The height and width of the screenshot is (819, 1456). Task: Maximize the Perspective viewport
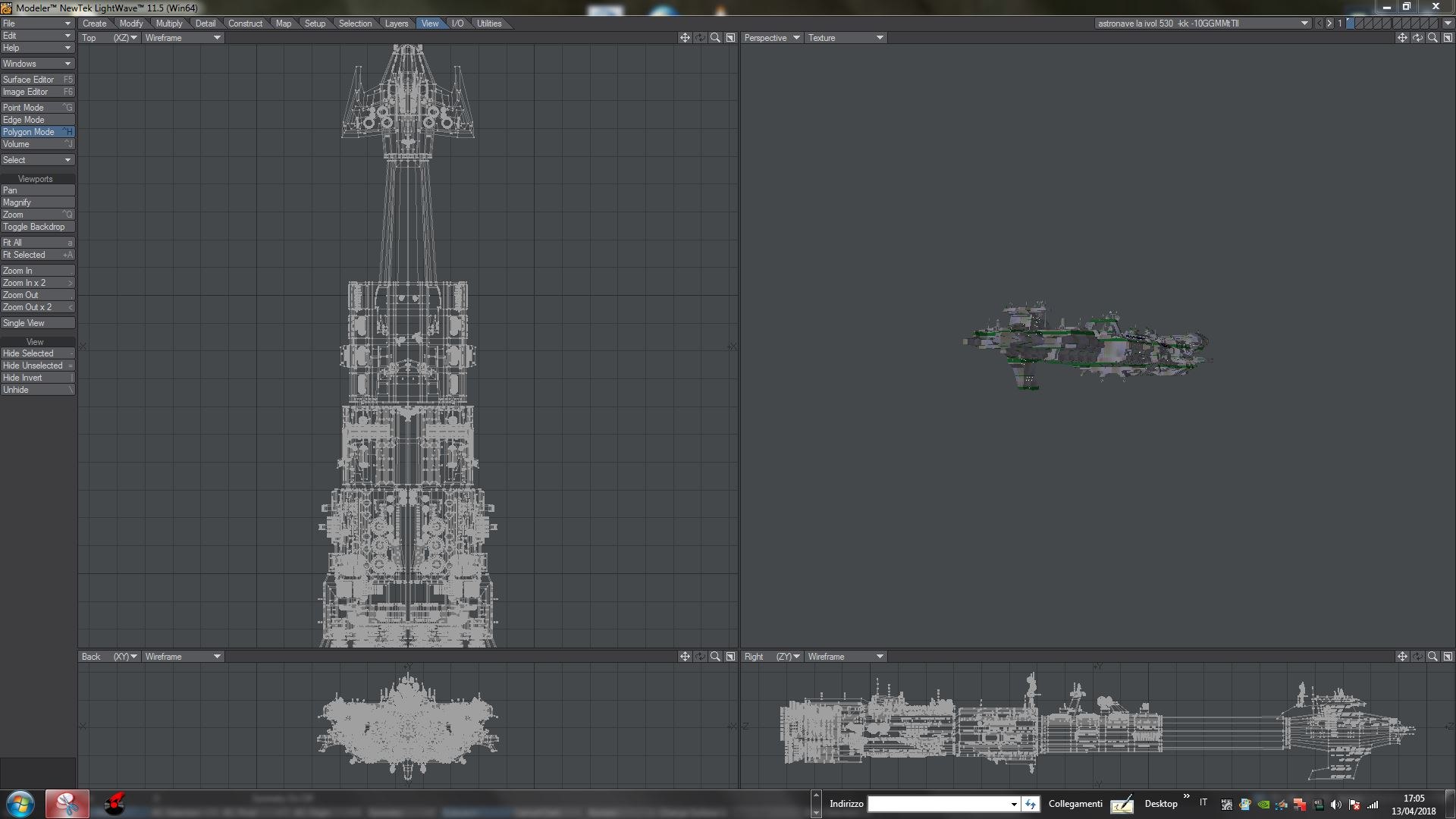click(1448, 38)
